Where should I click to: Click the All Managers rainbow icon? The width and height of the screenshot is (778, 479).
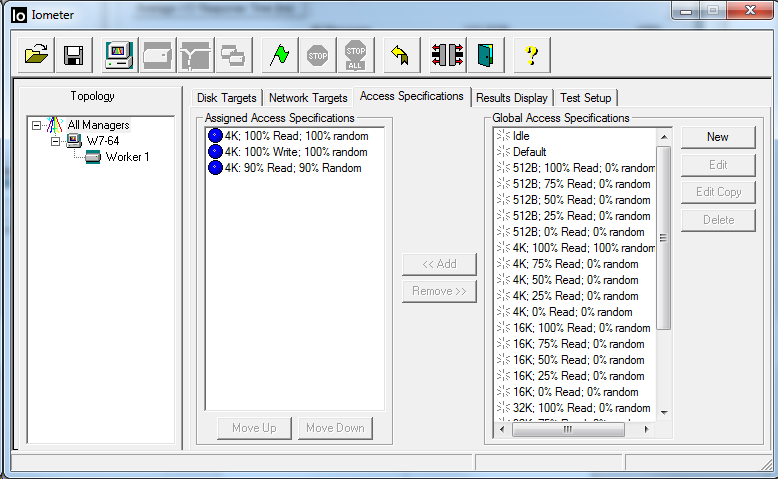click(x=55, y=125)
